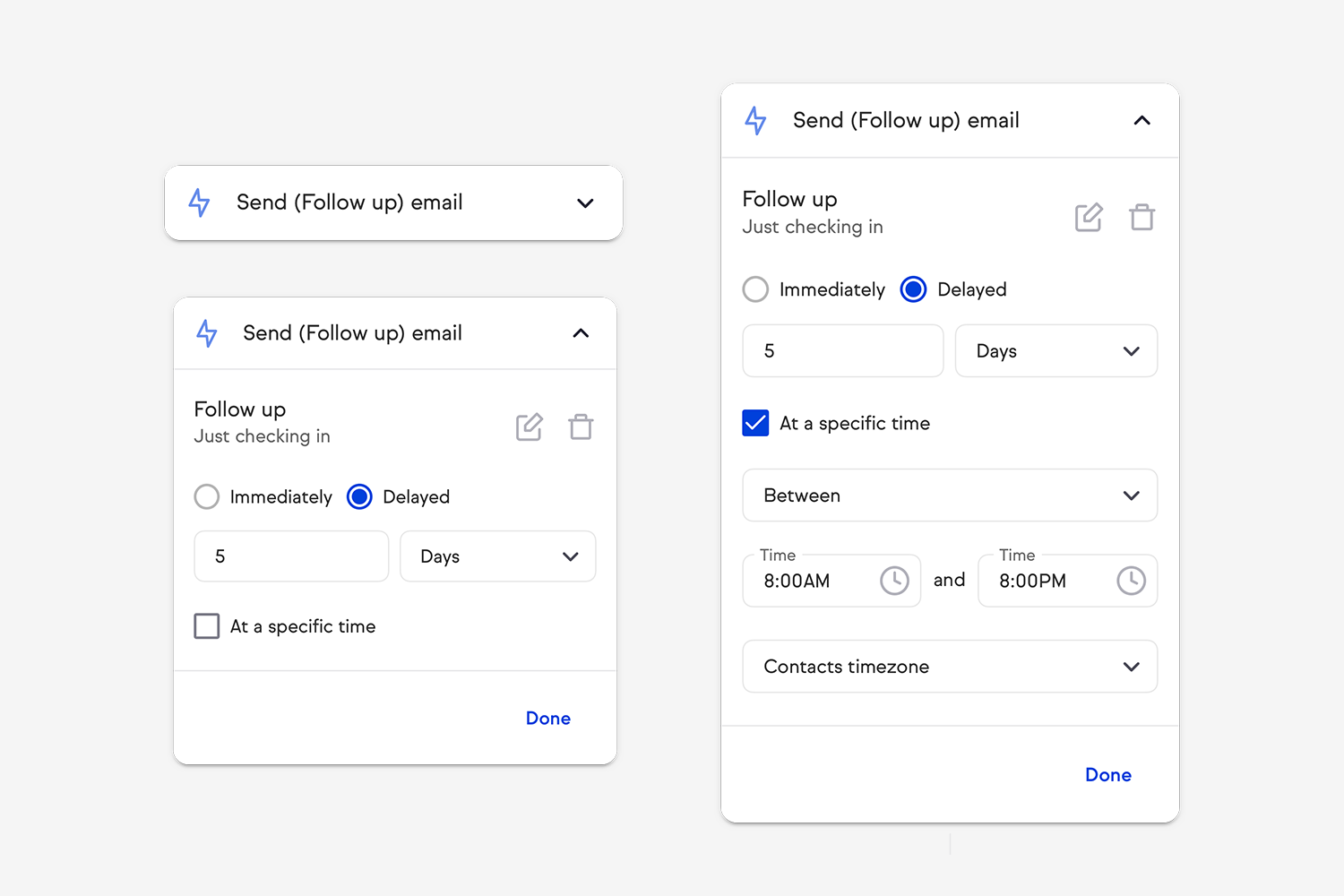Click the edit icon in the card with the unchecked time checkbox
The height and width of the screenshot is (896, 1344).
[529, 426]
